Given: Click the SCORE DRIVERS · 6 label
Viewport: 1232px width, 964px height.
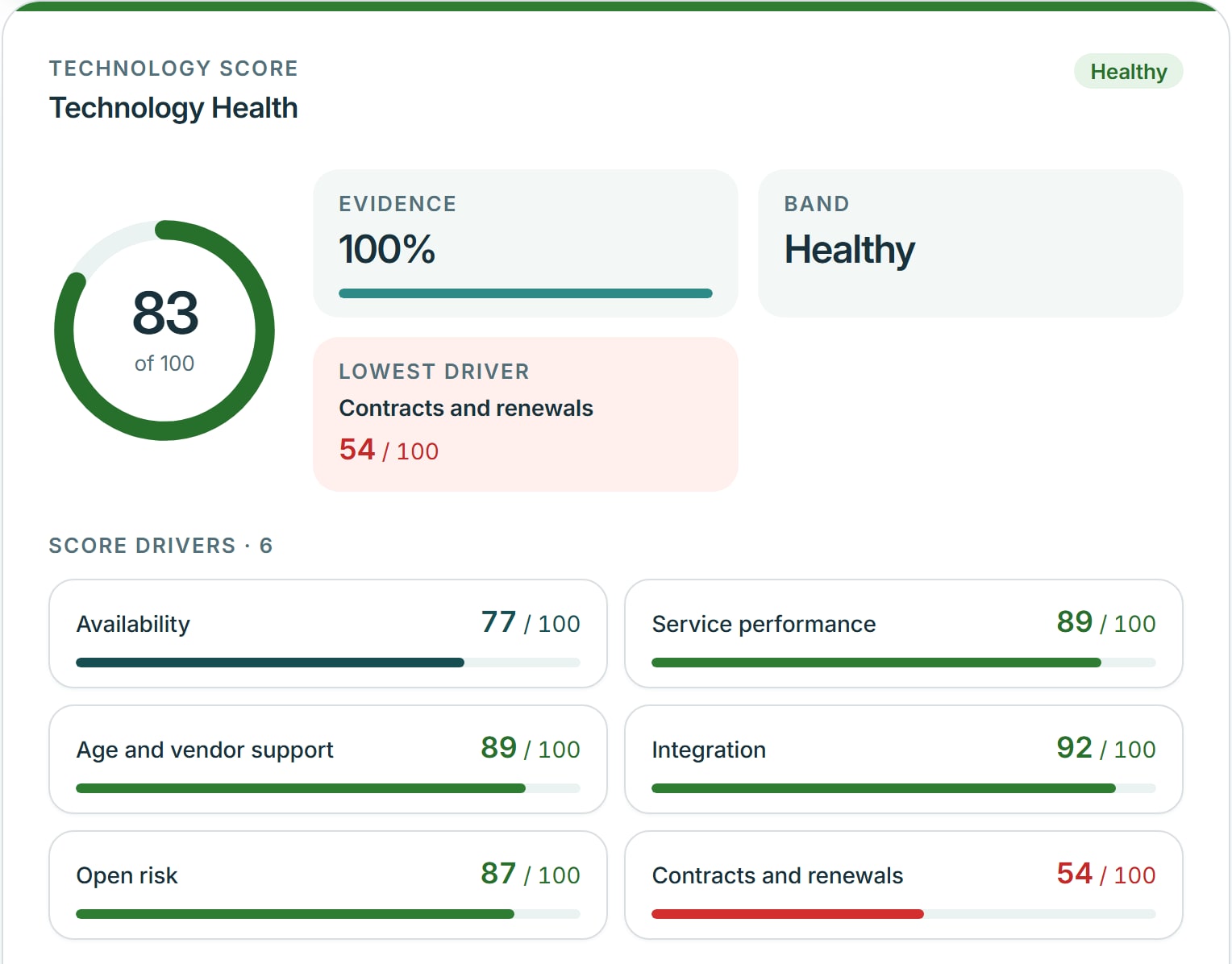Looking at the screenshot, I should click(161, 546).
